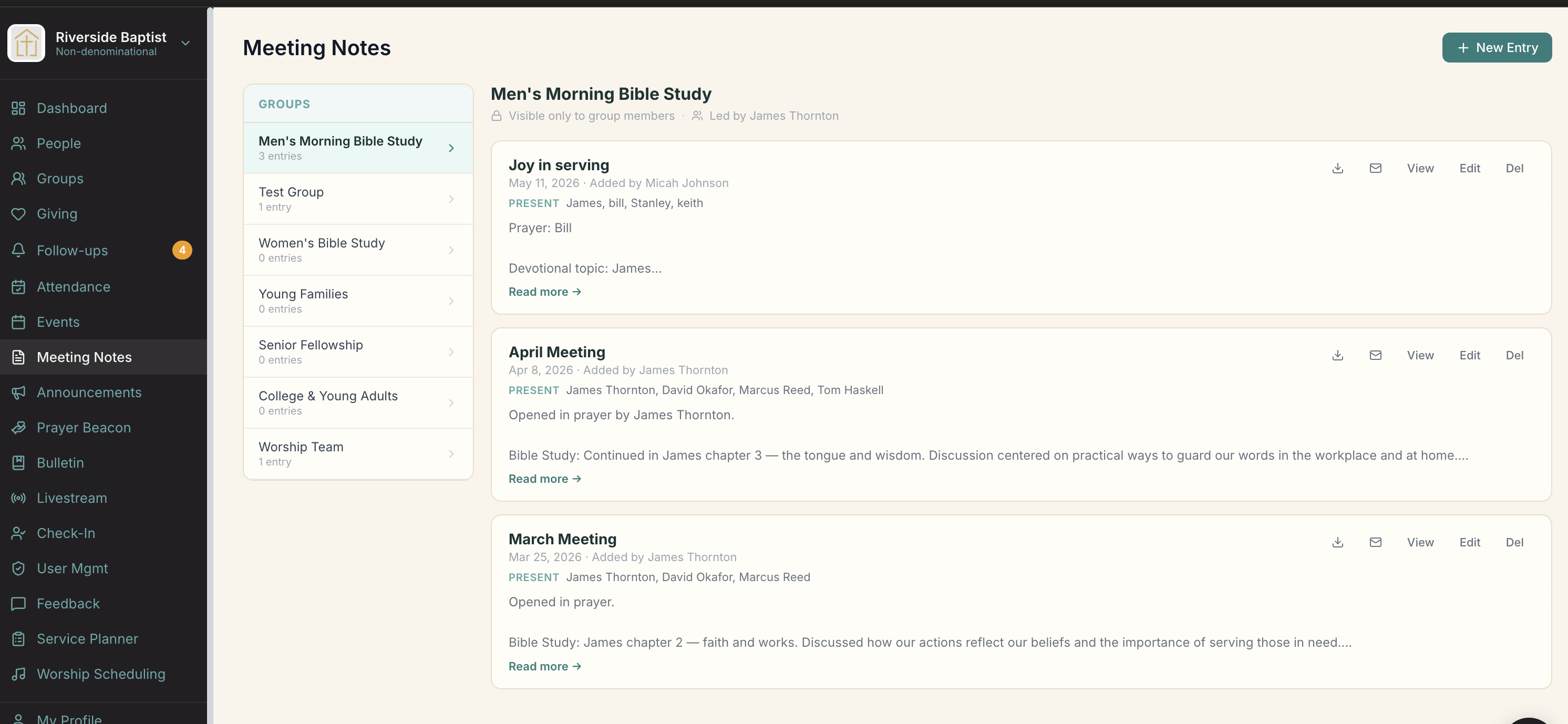The image size is (1568, 724).
Task: Open the Feedback page
Action: click(104, 604)
